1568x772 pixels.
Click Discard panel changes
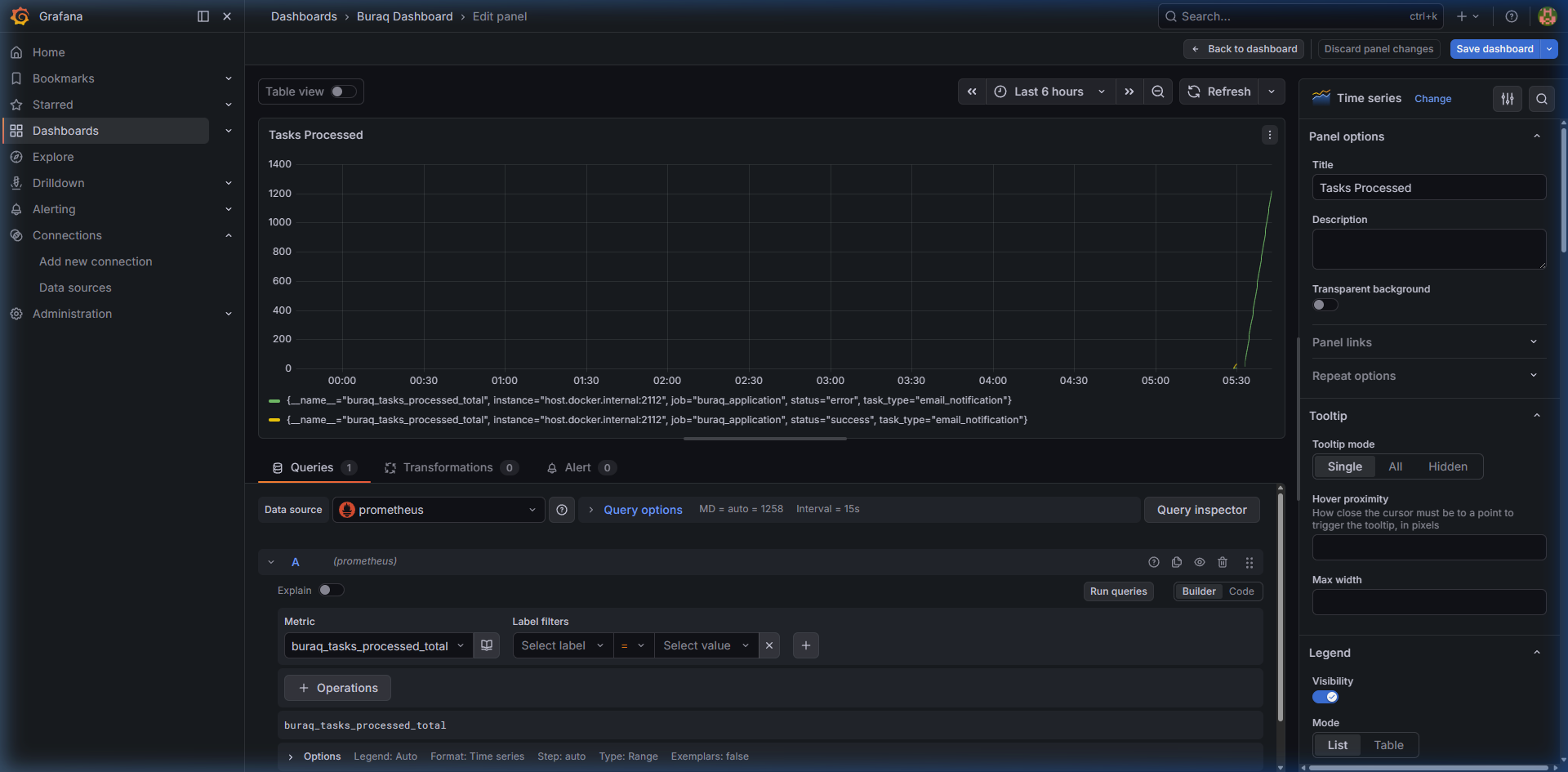pyautogui.click(x=1379, y=49)
